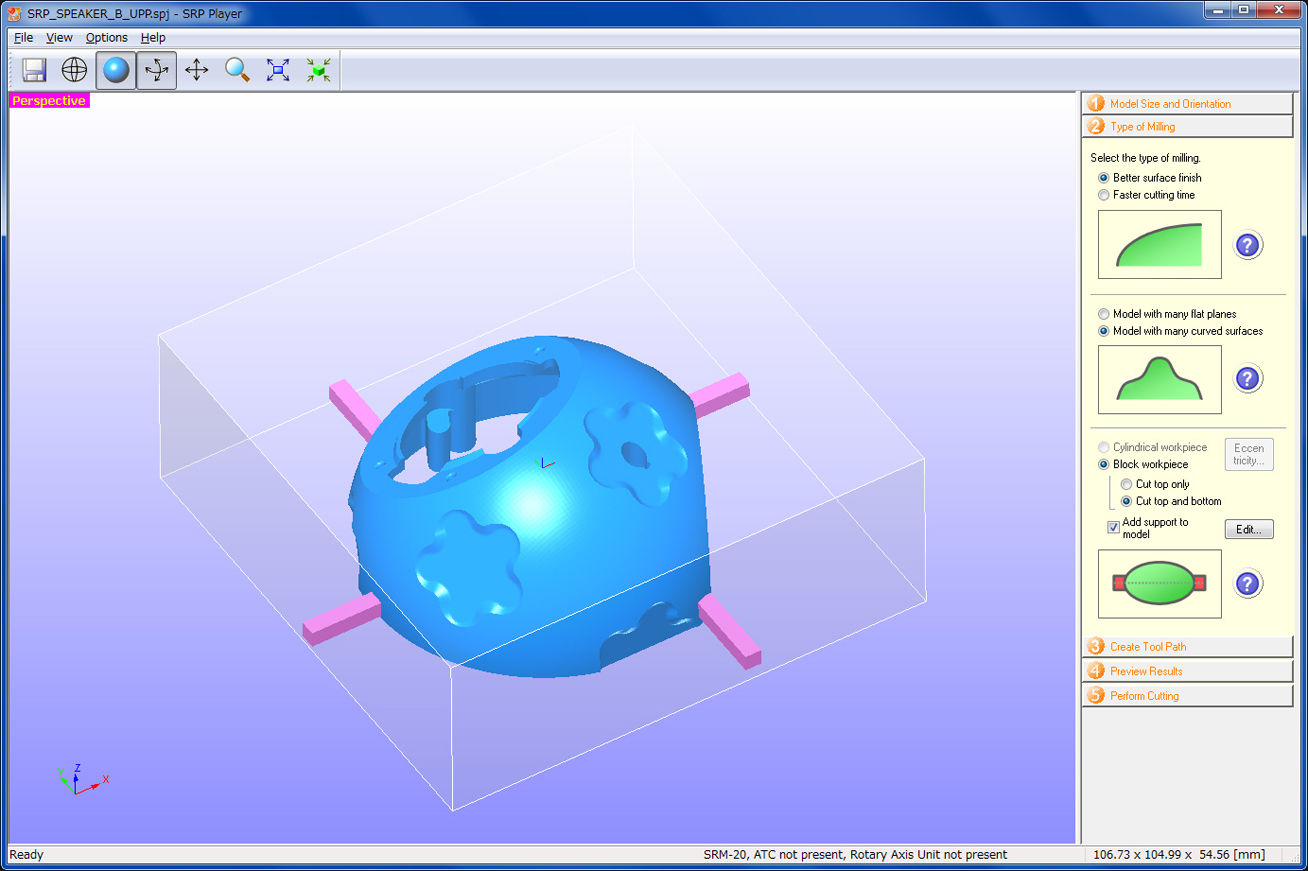Click the Edit... support button
The image size is (1308, 871).
1248,529
